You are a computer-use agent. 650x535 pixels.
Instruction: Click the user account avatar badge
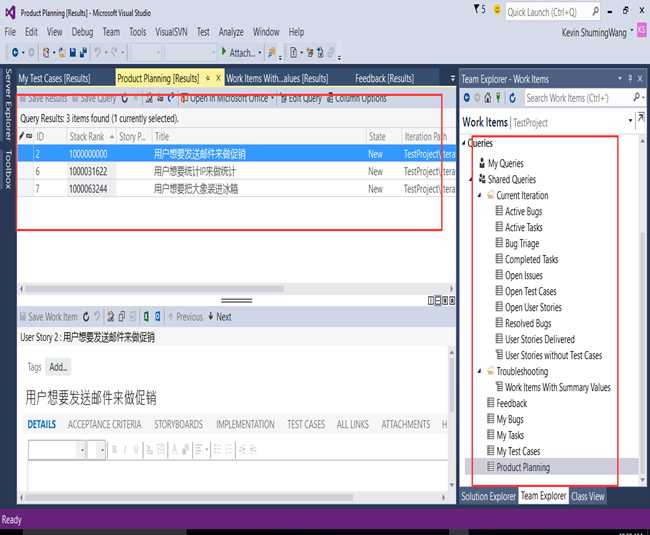[642, 30]
